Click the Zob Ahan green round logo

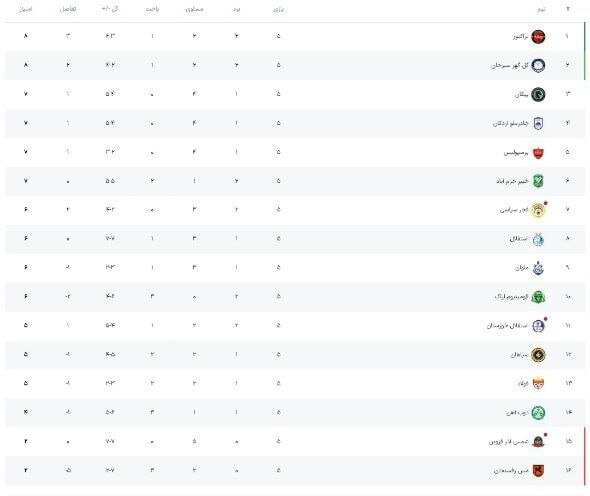538,413
